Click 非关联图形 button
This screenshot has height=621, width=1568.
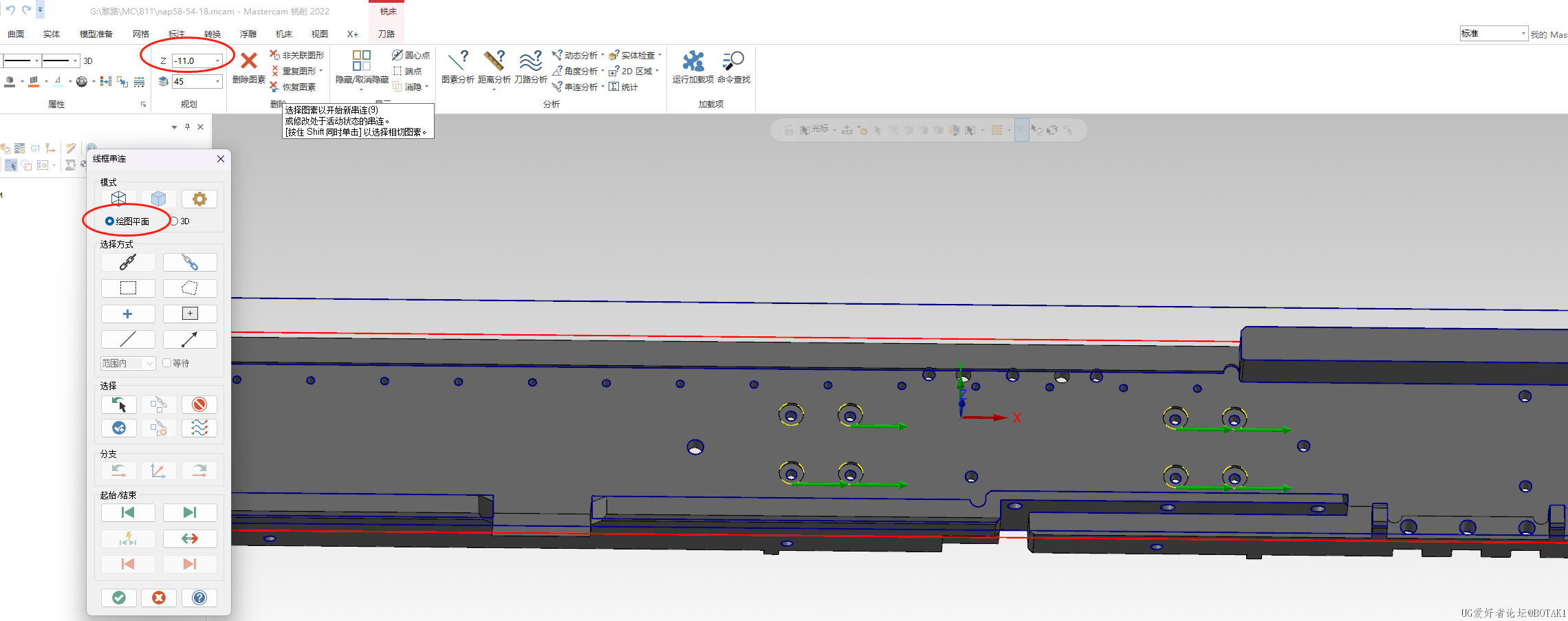[x=296, y=55]
